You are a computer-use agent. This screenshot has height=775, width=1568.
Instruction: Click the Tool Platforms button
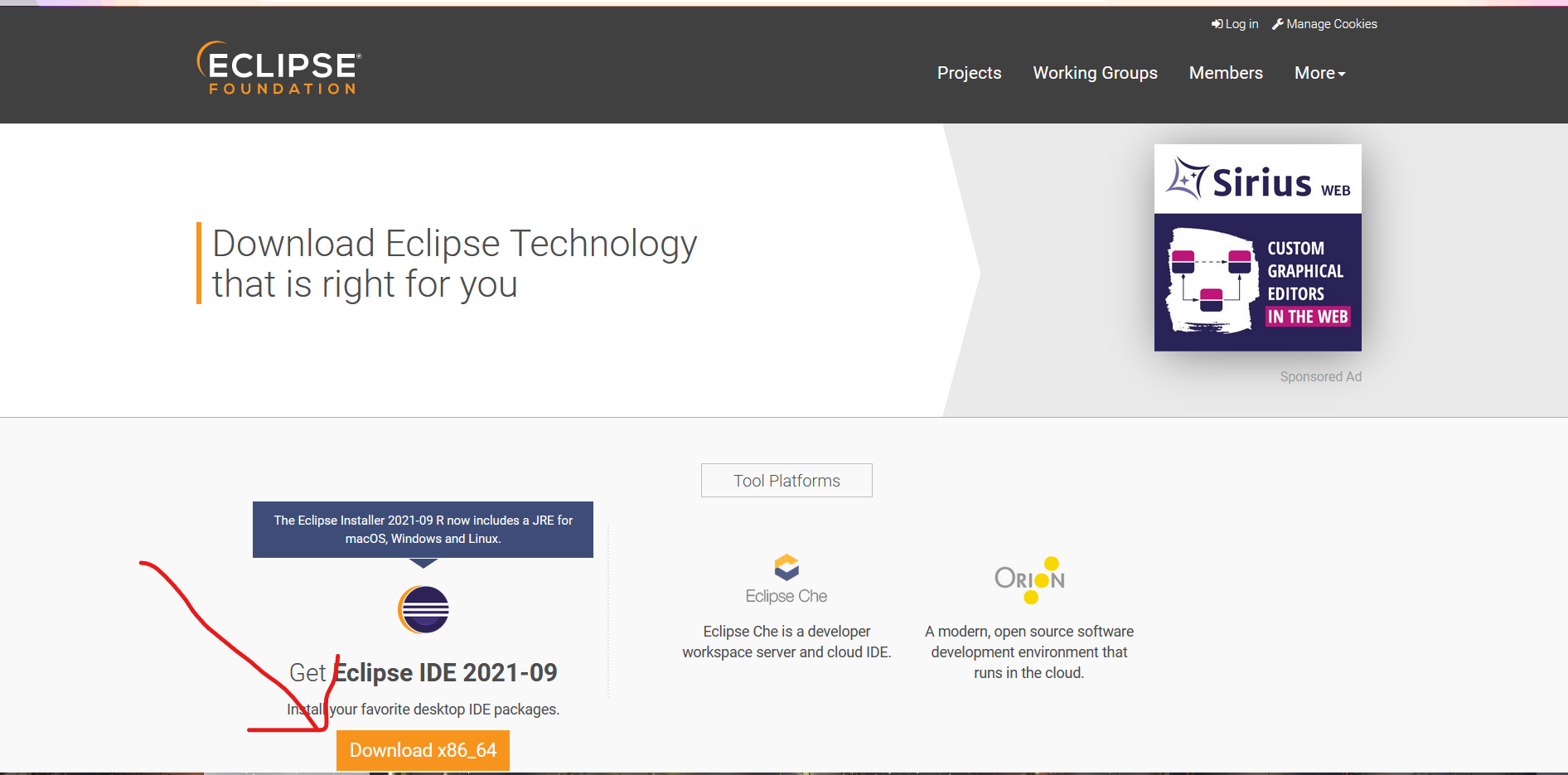(x=786, y=481)
